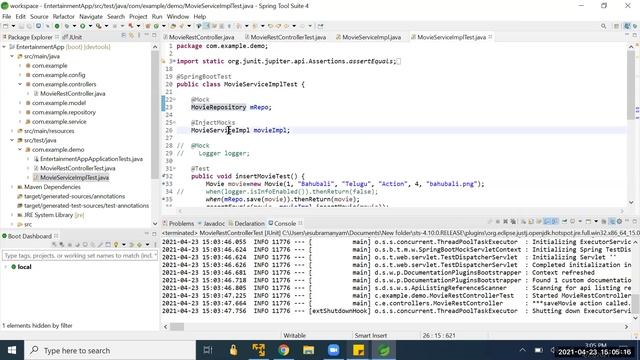Click the Windows search box on taskbar
Screen dimensions: 640x360
coord(110,350)
